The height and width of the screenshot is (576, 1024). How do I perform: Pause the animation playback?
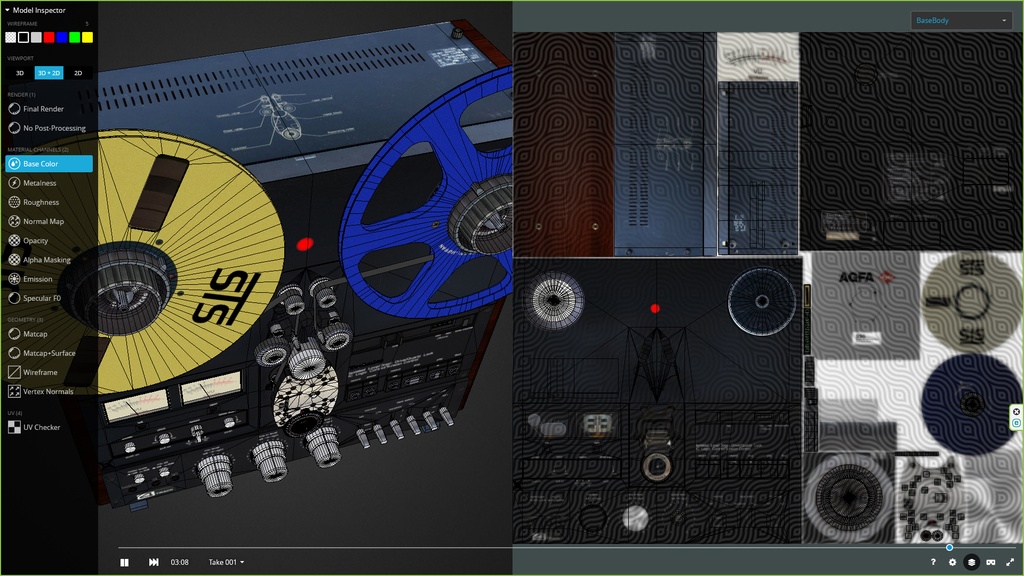pyautogui.click(x=125, y=562)
